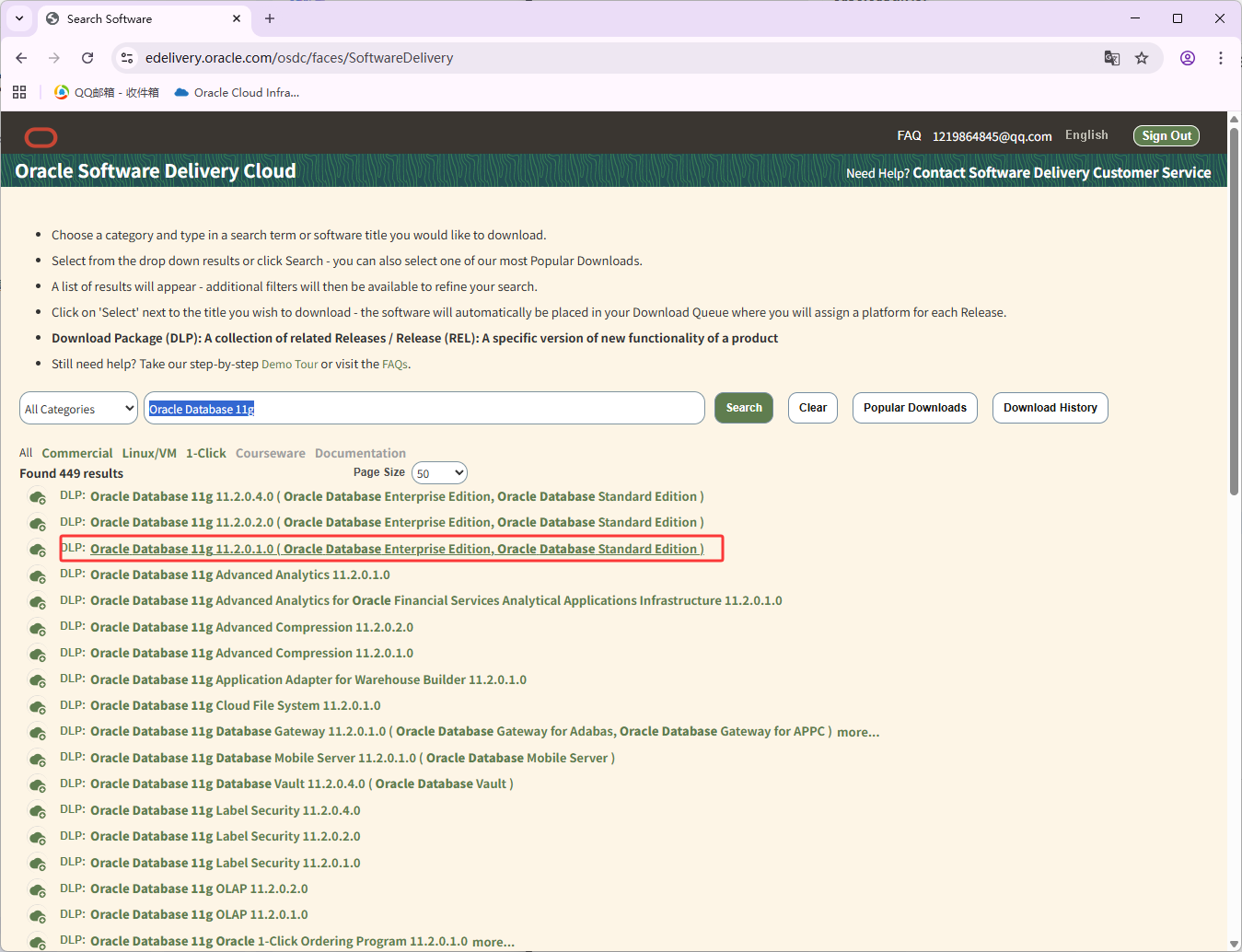1242x952 pixels.
Task: Click cloud icon for Label Security 11.2.0.4.0
Action: (38, 811)
